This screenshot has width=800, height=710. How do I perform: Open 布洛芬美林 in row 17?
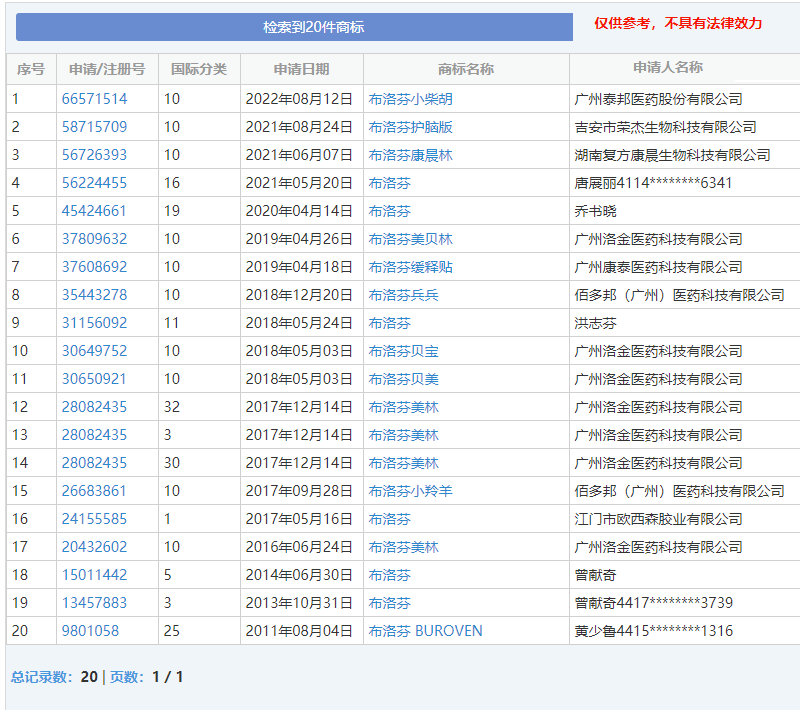tap(404, 547)
